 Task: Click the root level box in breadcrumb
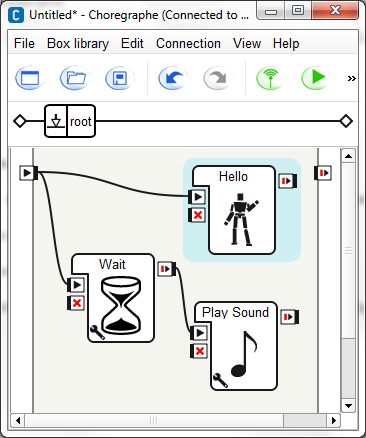(x=70, y=121)
